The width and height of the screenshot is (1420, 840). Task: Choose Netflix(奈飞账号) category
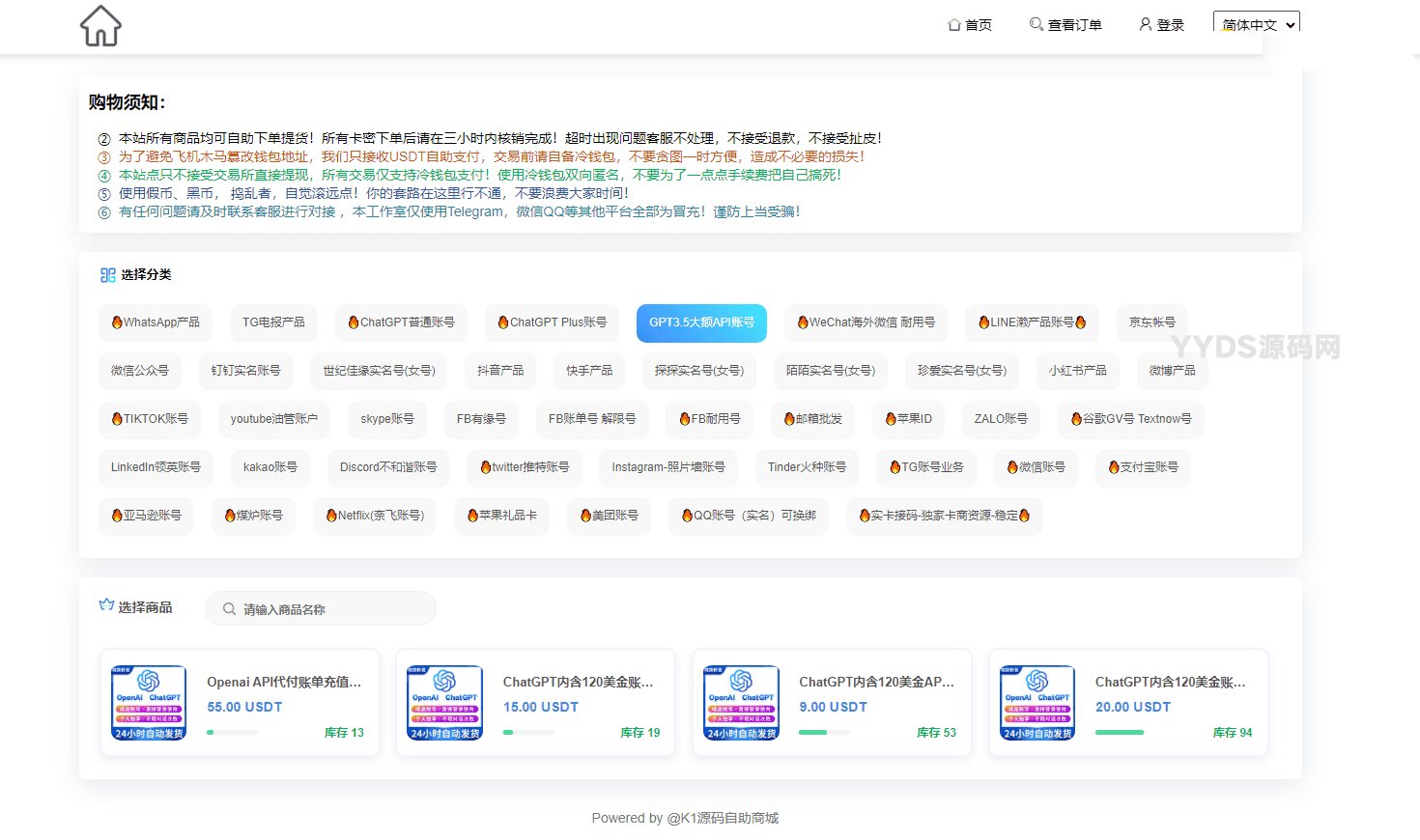pyautogui.click(x=375, y=516)
